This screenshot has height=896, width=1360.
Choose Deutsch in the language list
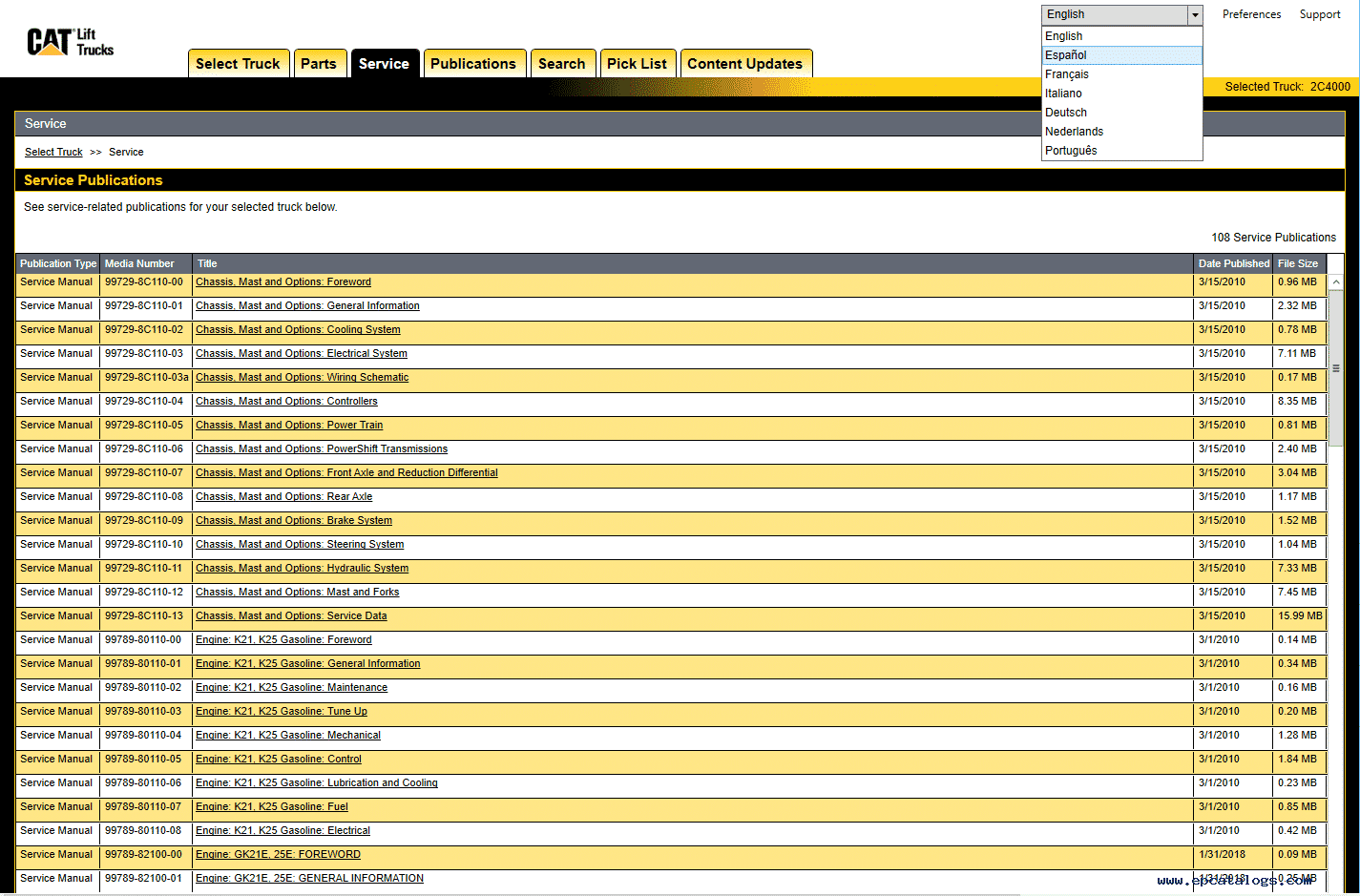pyautogui.click(x=1121, y=113)
